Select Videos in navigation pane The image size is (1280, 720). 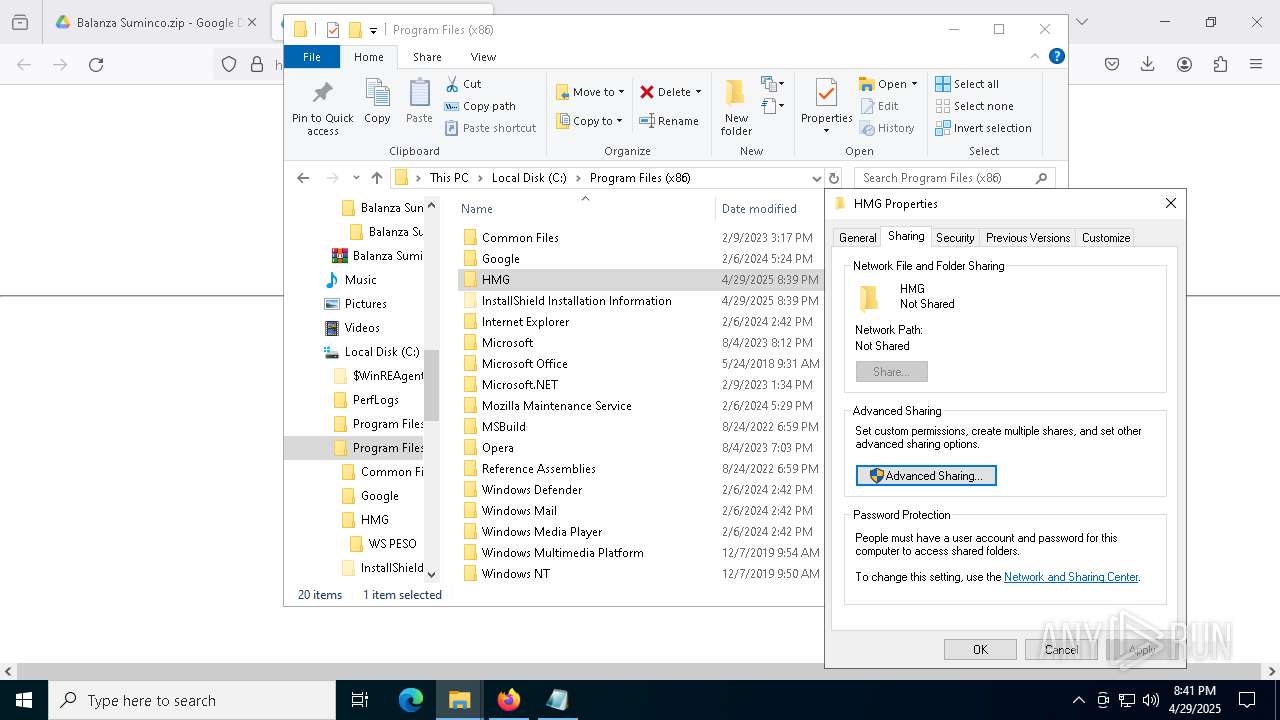click(x=362, y=328)
